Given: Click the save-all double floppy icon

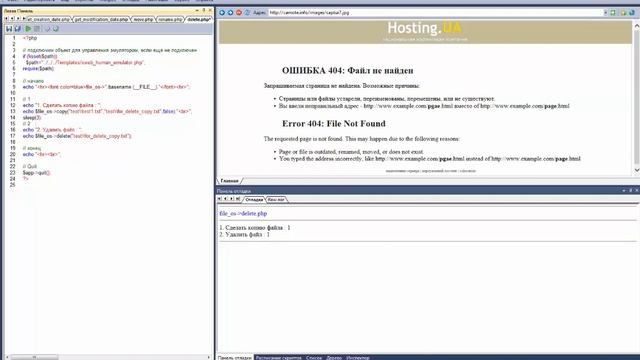Looking at the screenshot, I should [18, 29].
